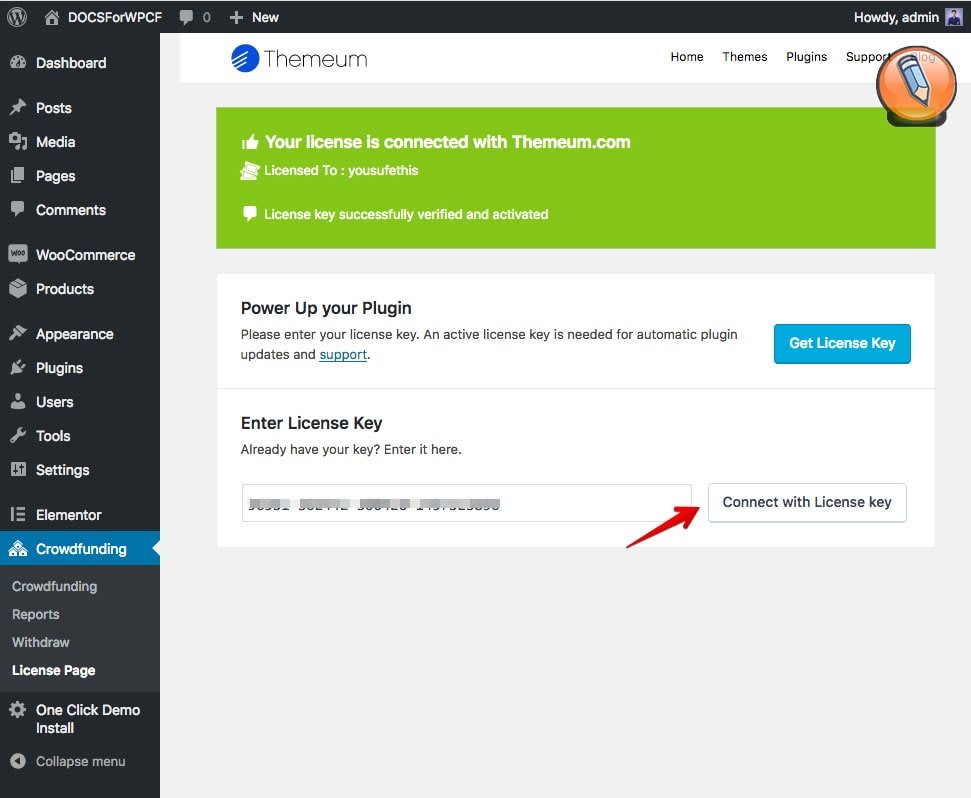
Task: Click the Posts pushpin icon
Action: (x=18, y=107)
